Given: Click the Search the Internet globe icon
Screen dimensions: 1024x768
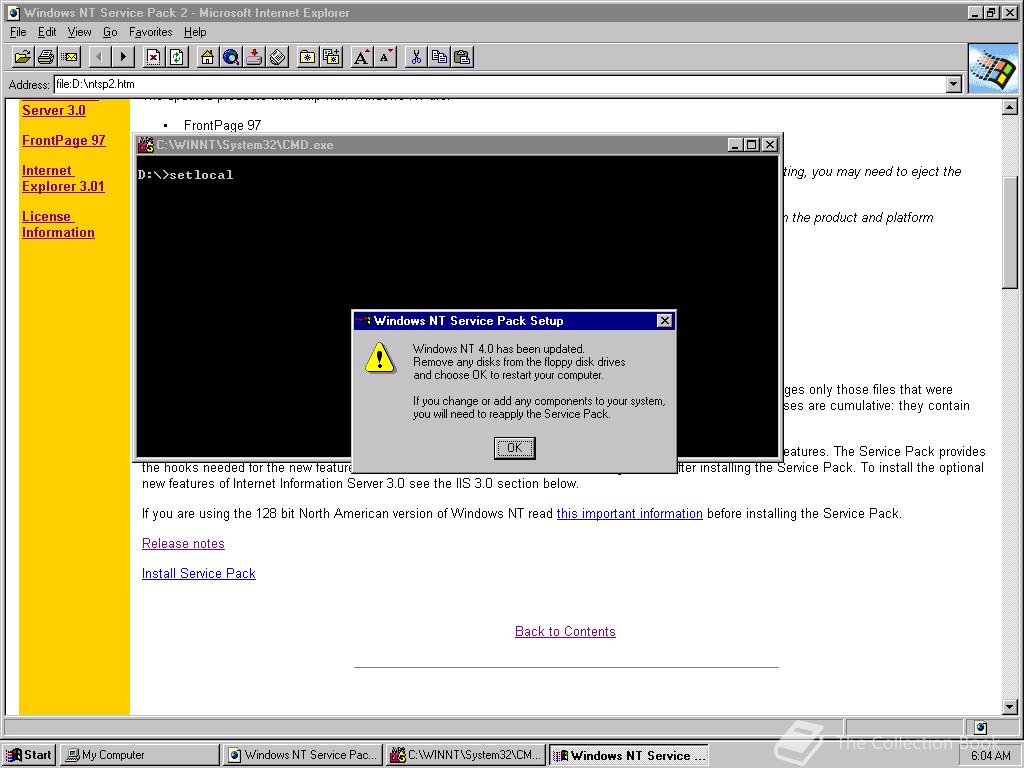Looking at the screenshot, I should tap(231, 57).
